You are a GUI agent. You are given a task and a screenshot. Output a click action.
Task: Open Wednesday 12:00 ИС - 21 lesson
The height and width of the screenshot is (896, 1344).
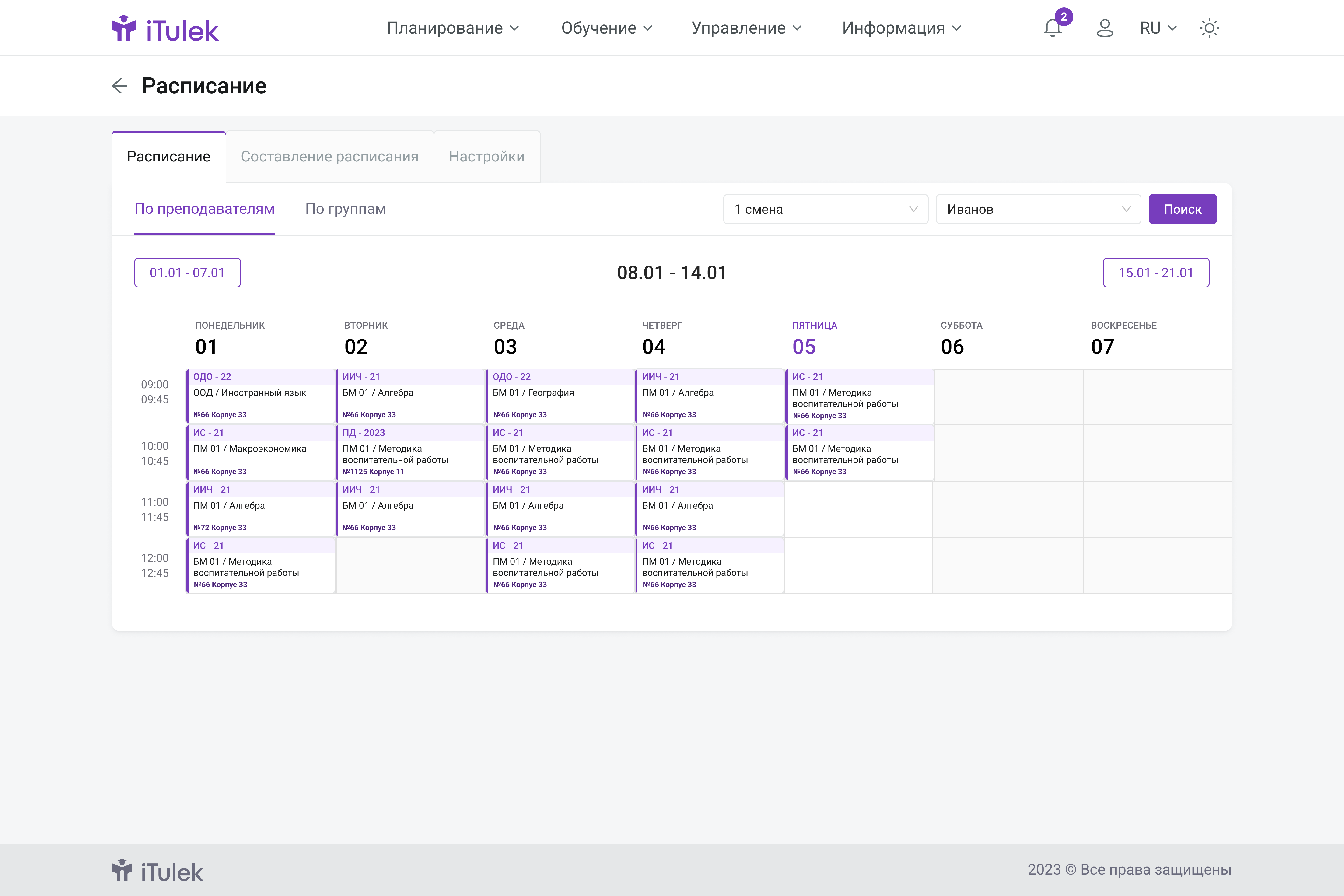point(560,565)
